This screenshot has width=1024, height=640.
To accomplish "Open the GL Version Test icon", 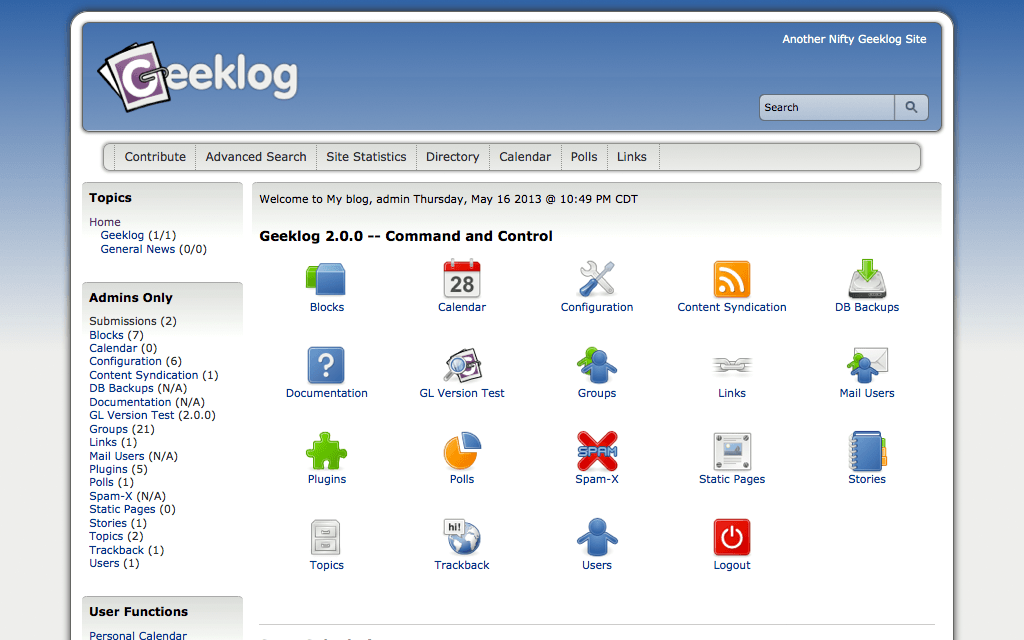I will point(462,365).
